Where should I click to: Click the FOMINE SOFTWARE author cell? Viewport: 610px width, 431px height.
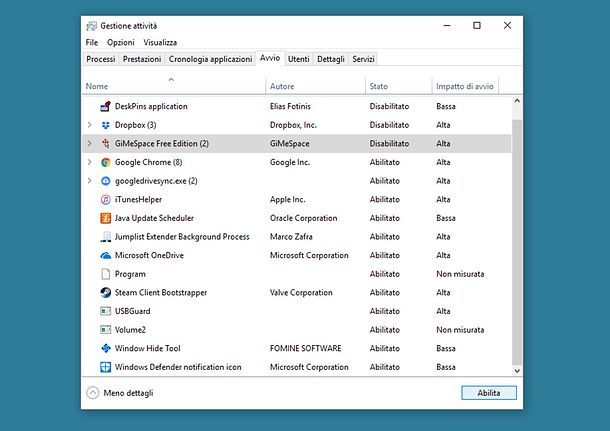(x=305, y=348)
